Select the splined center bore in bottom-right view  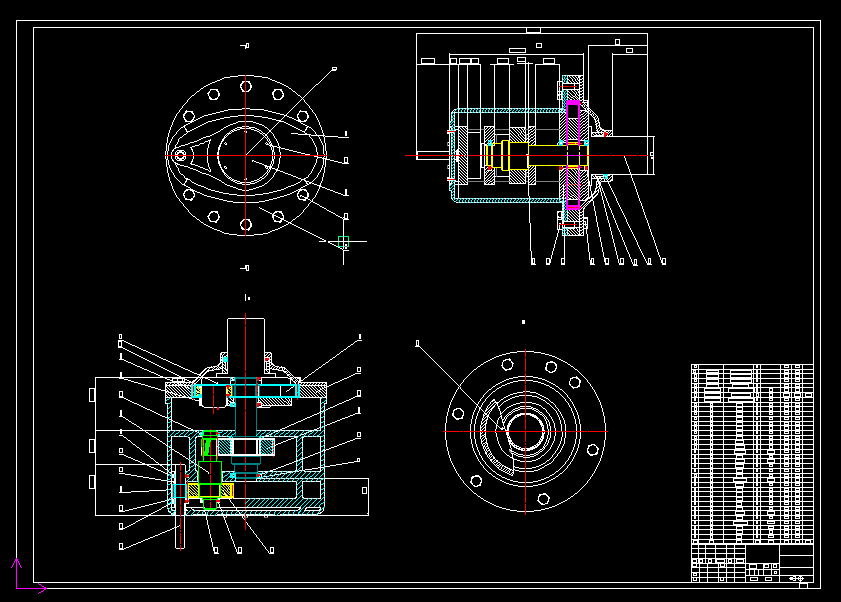(x=526, y=431)
